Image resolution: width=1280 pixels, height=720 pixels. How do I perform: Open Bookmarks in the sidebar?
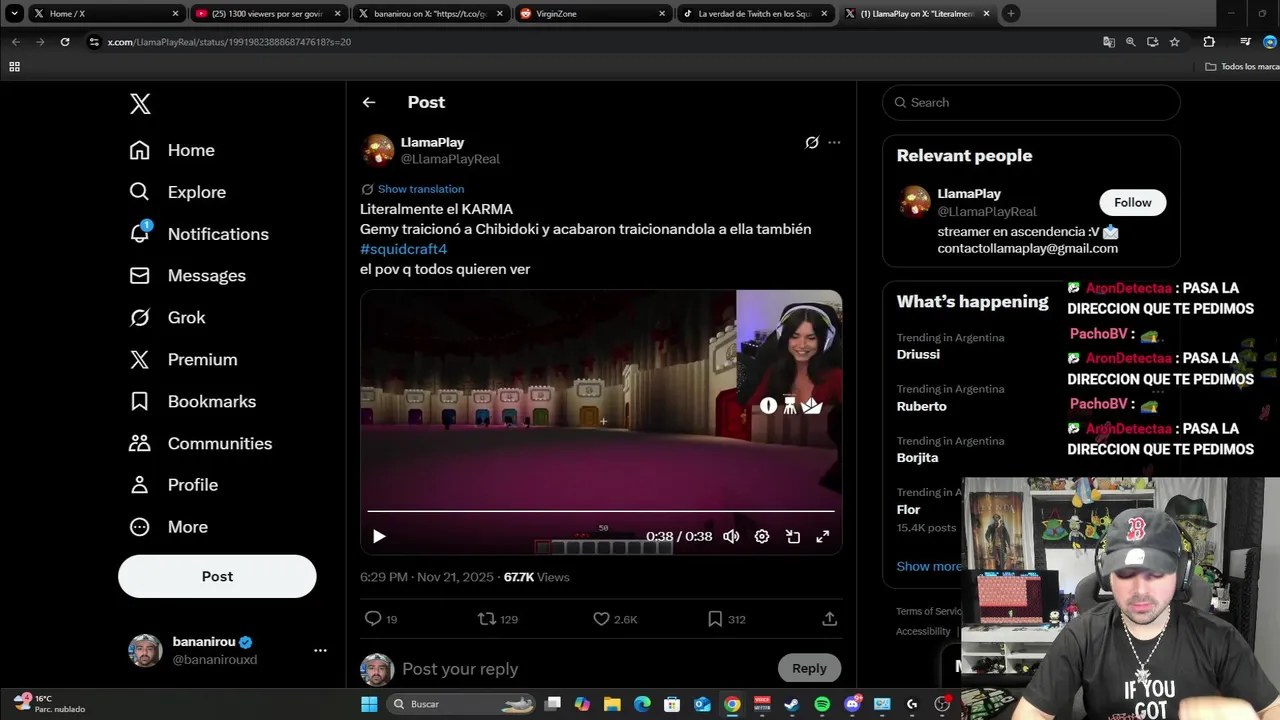pos(192,401)
